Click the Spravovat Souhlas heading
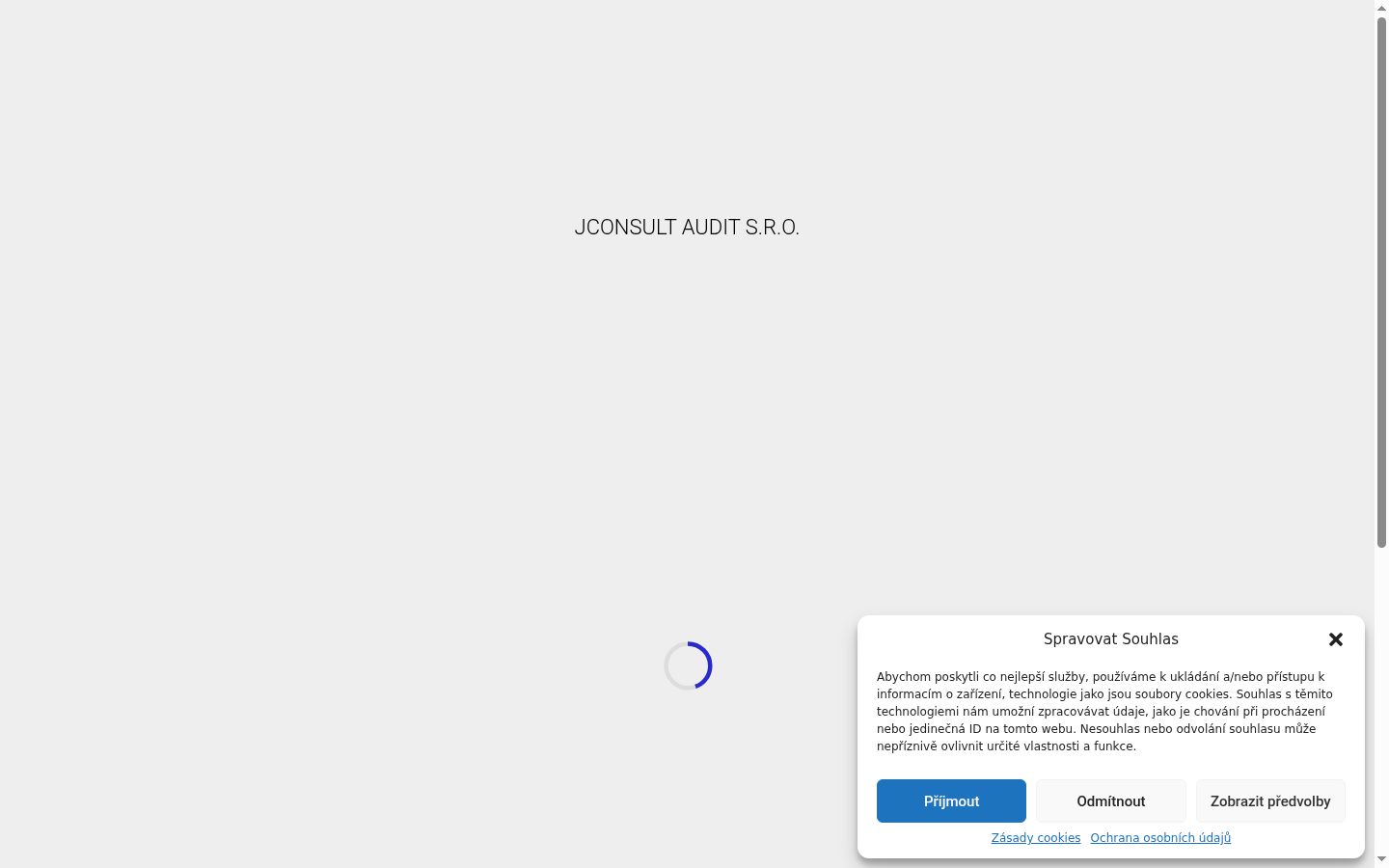 click(x=1111, y=639)
